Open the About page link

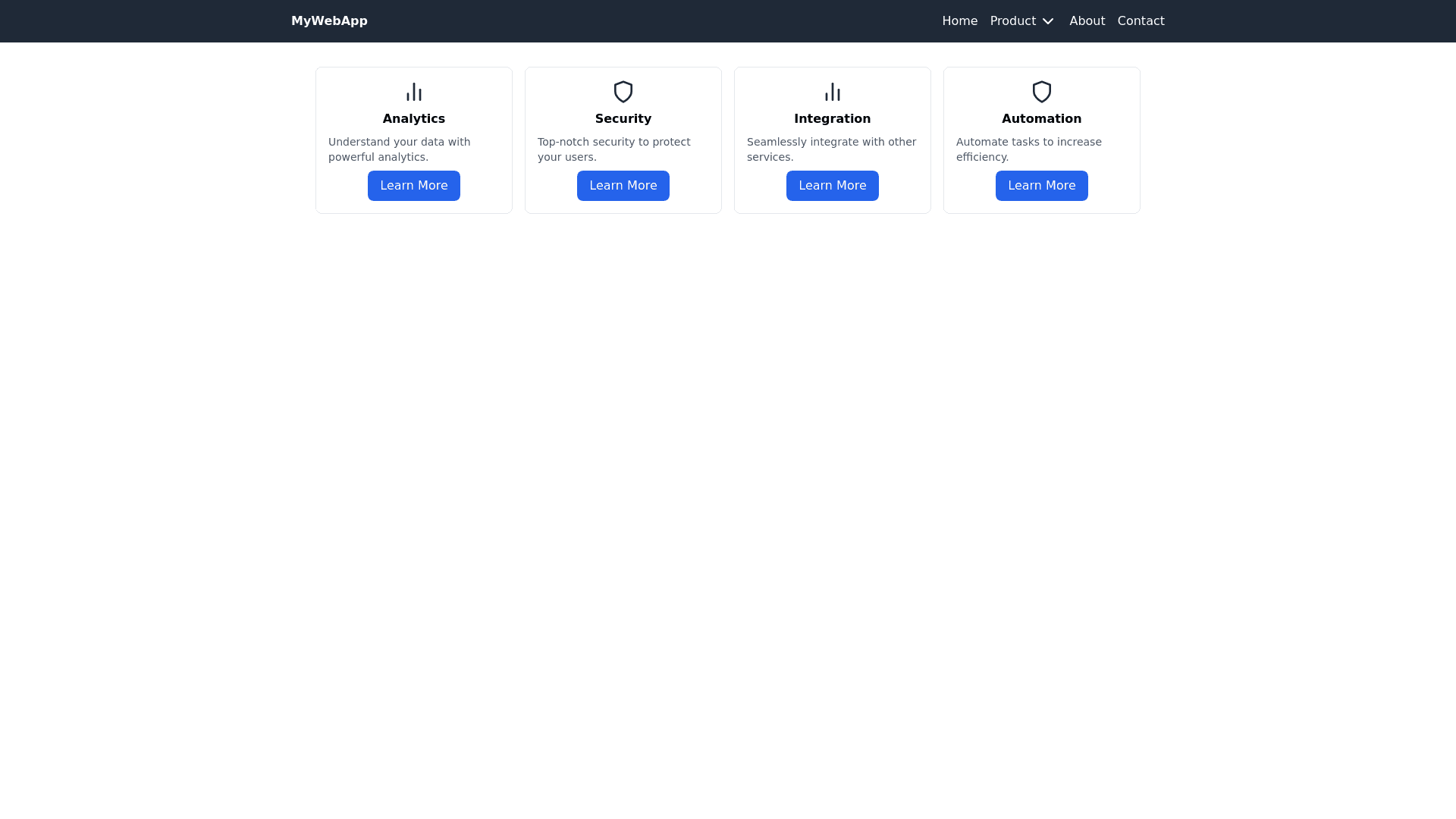[x=1087, y=21]
